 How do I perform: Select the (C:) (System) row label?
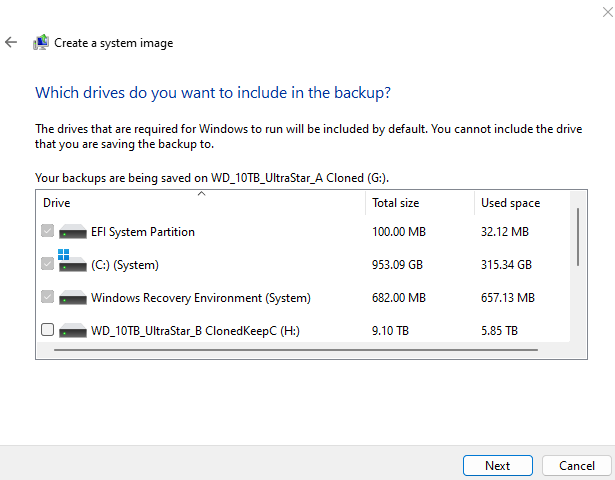tap(125, 265)
